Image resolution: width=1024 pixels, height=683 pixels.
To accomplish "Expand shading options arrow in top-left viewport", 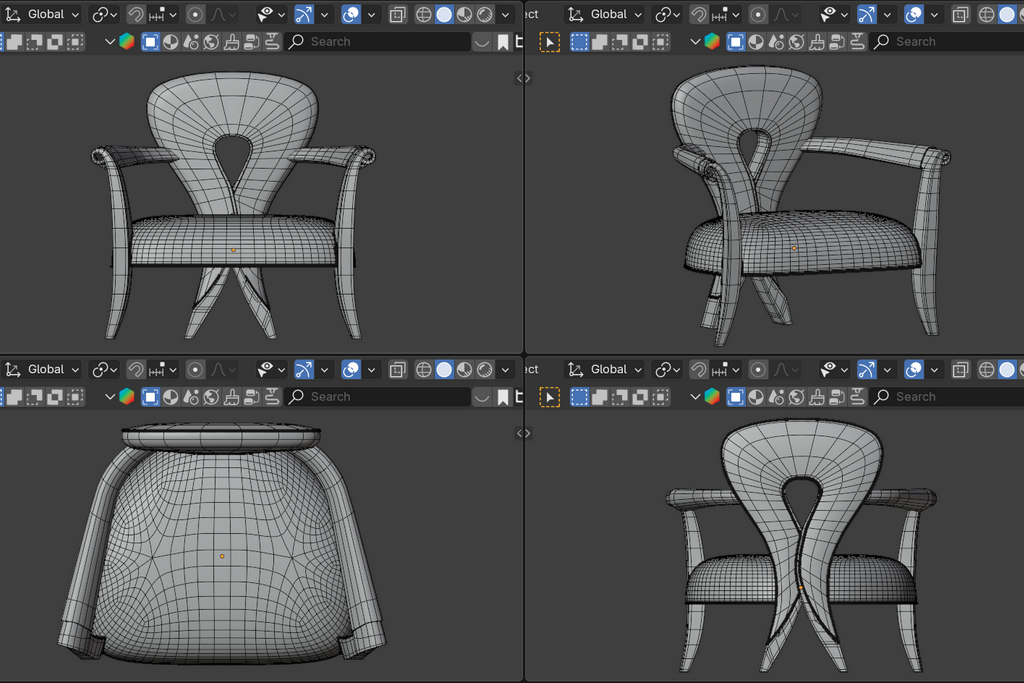I will click(507, 15).
